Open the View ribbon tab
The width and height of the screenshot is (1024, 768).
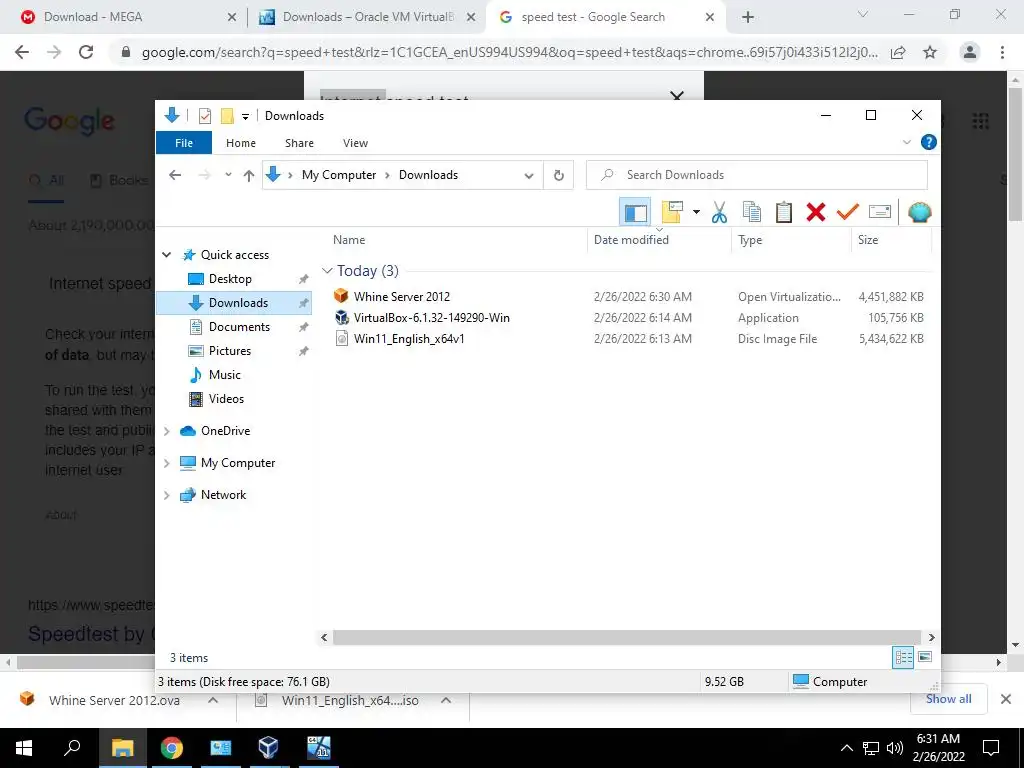(x=355, y=143)
